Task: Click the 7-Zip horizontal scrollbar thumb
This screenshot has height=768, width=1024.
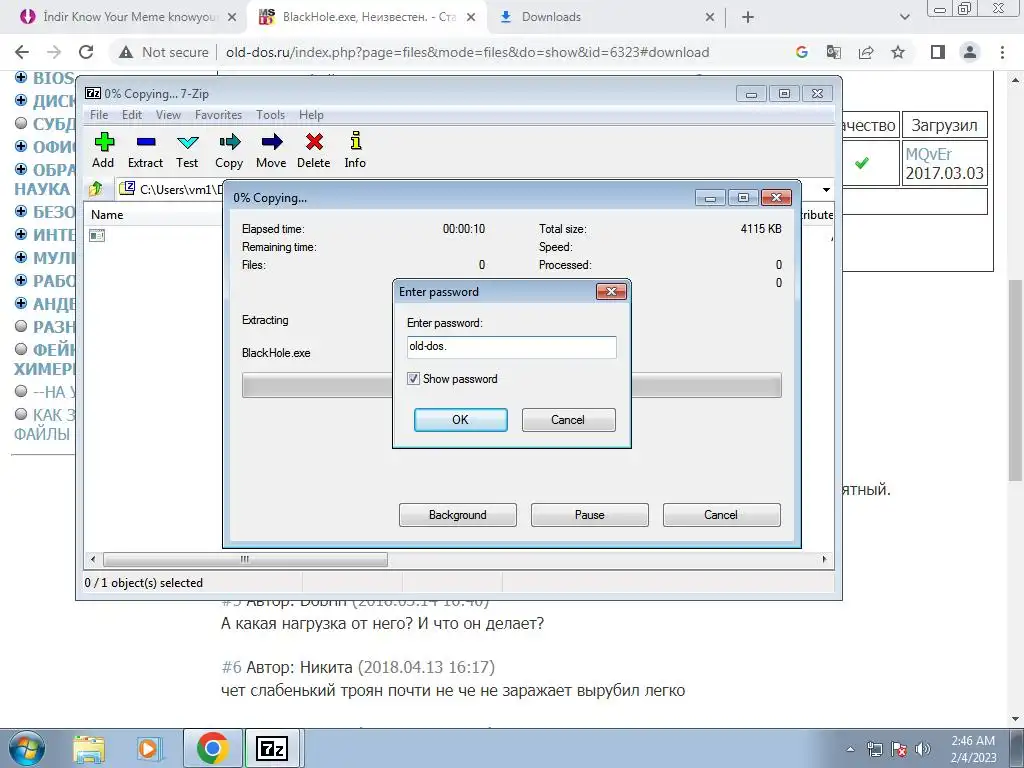Action: pyautogui.click(x=245, y=559)
